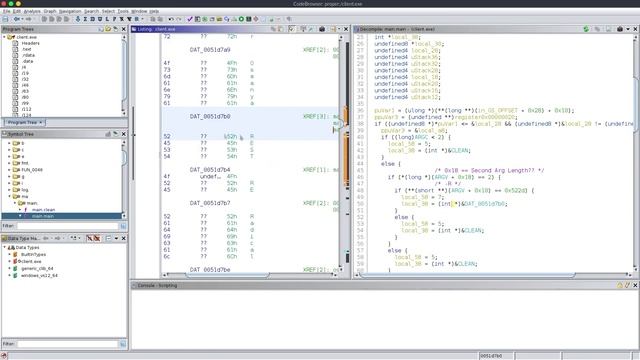Viewport: 640px width, 360px height.
Task: Collapse the client.exe root in Program Trees
Action: [x=4, y=37]
